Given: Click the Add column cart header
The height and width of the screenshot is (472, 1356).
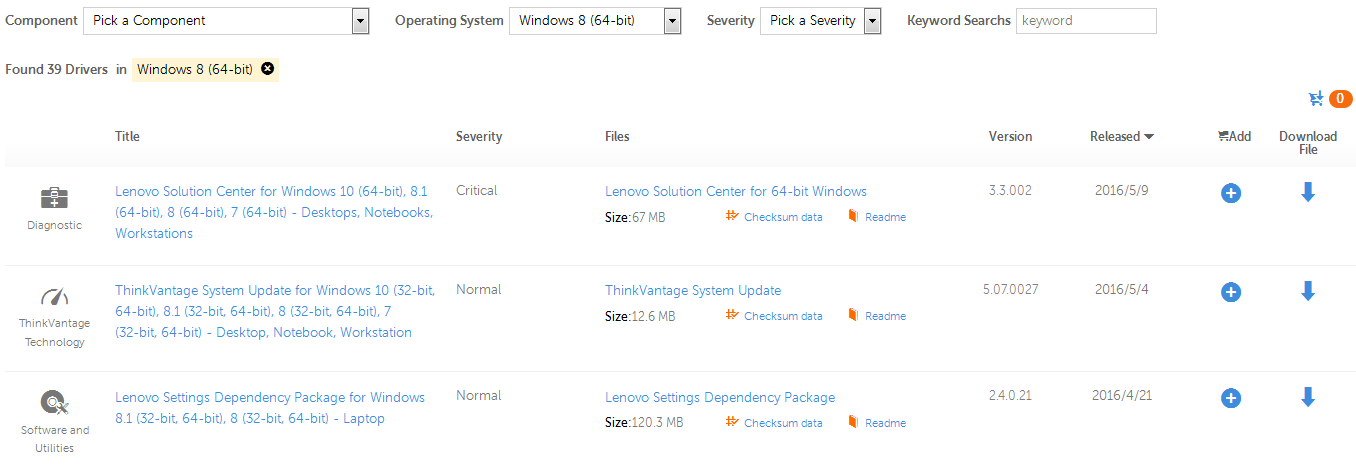Looking at the screenshot, I should coord(1234,137).
